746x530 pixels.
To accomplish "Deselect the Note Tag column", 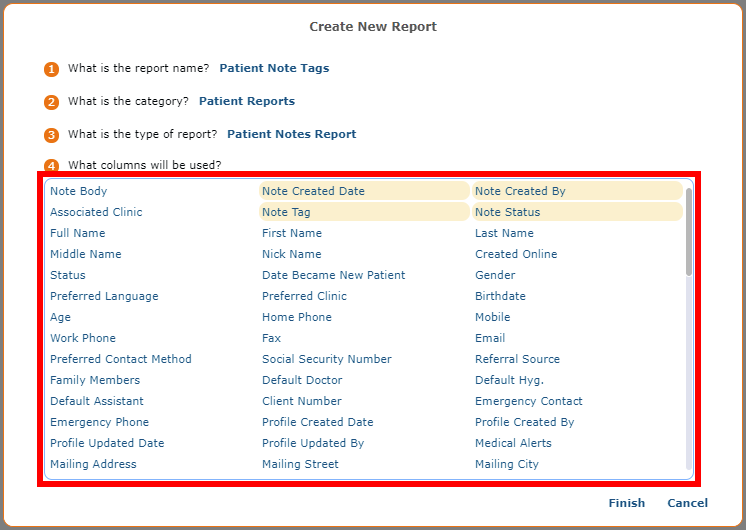I will pyautogui.click(x=364, y=212).
